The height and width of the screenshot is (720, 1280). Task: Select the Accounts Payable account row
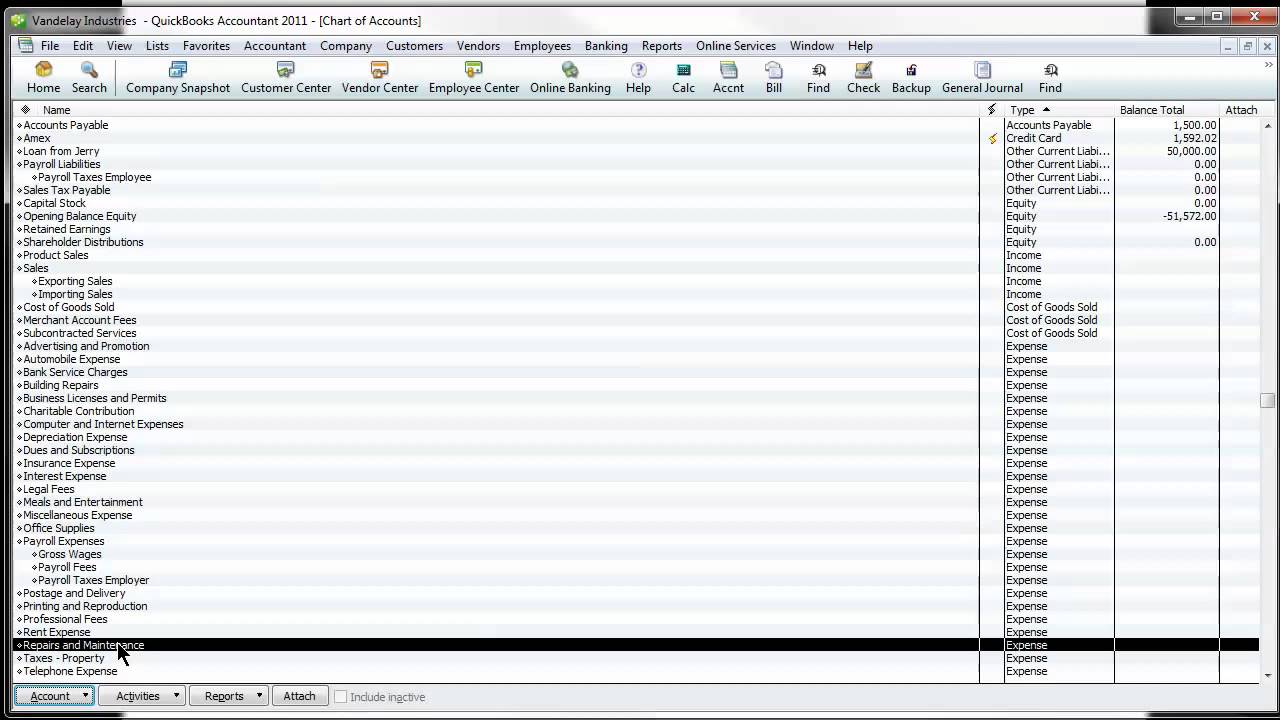pos(636,125)
